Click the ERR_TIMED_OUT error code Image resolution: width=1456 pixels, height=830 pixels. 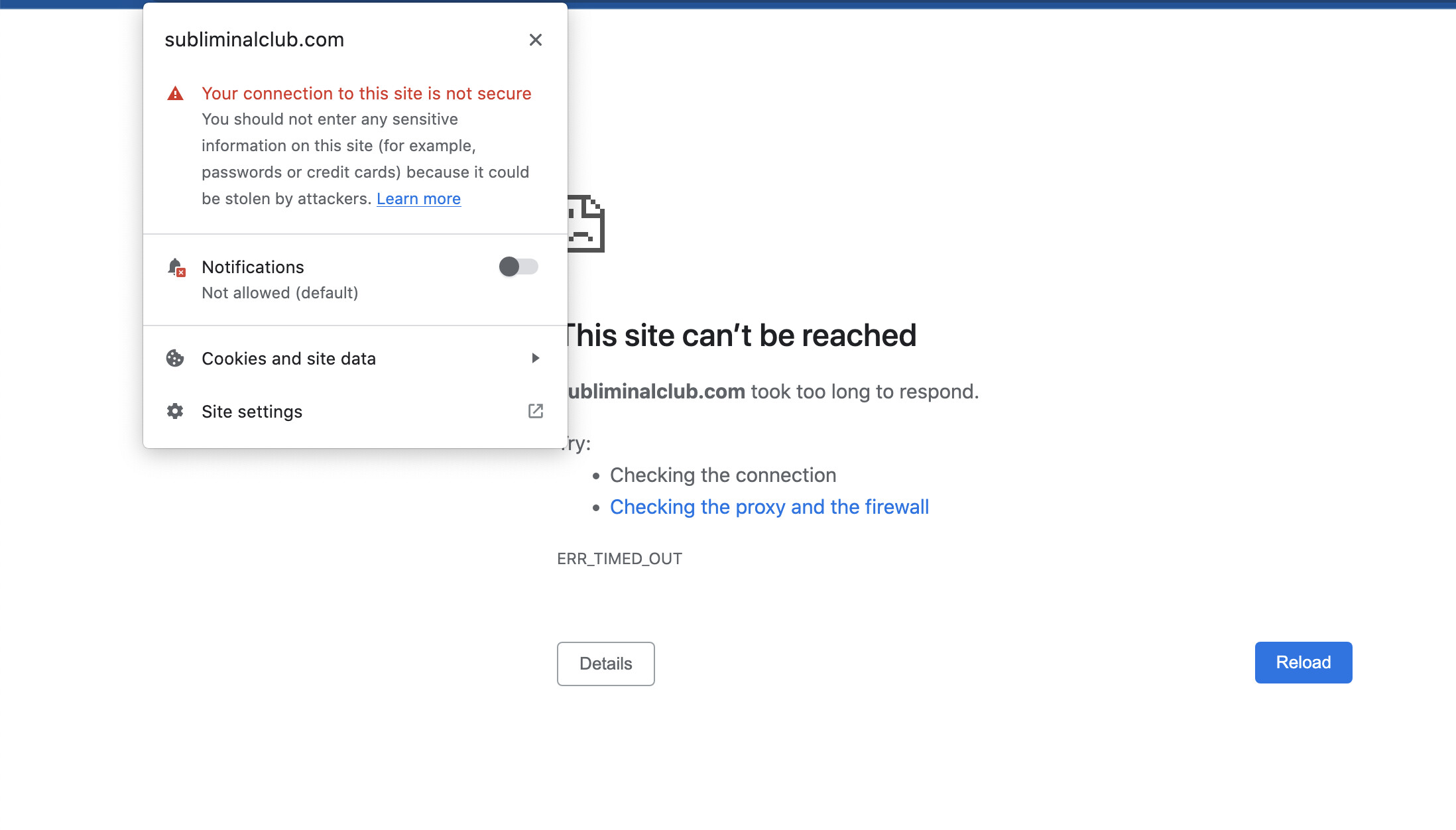[x=619, y=559]
